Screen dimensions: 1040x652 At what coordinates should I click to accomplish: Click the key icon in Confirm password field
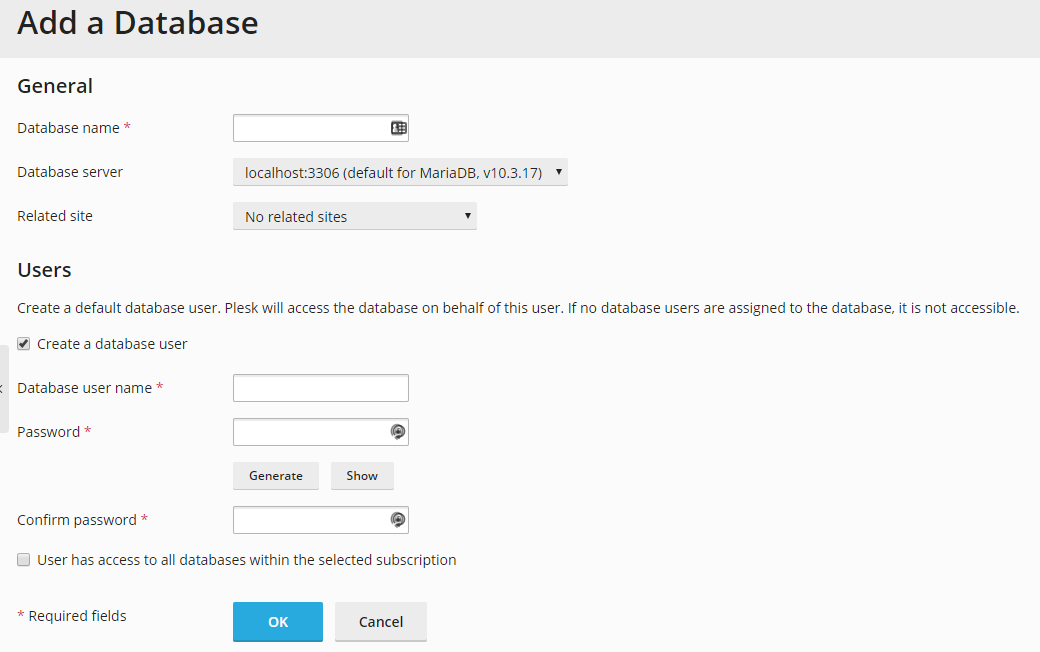coord(397,520)
